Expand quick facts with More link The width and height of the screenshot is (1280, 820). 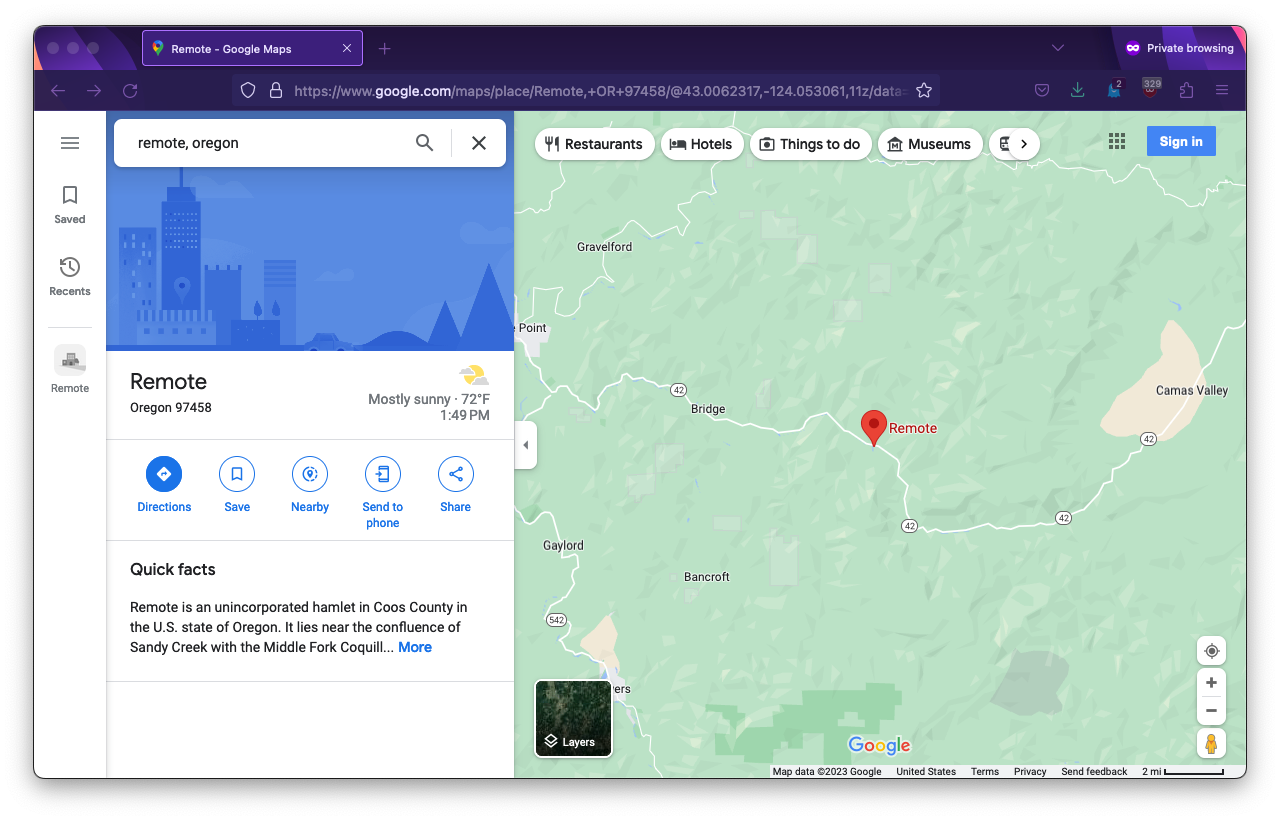[415, 647]
